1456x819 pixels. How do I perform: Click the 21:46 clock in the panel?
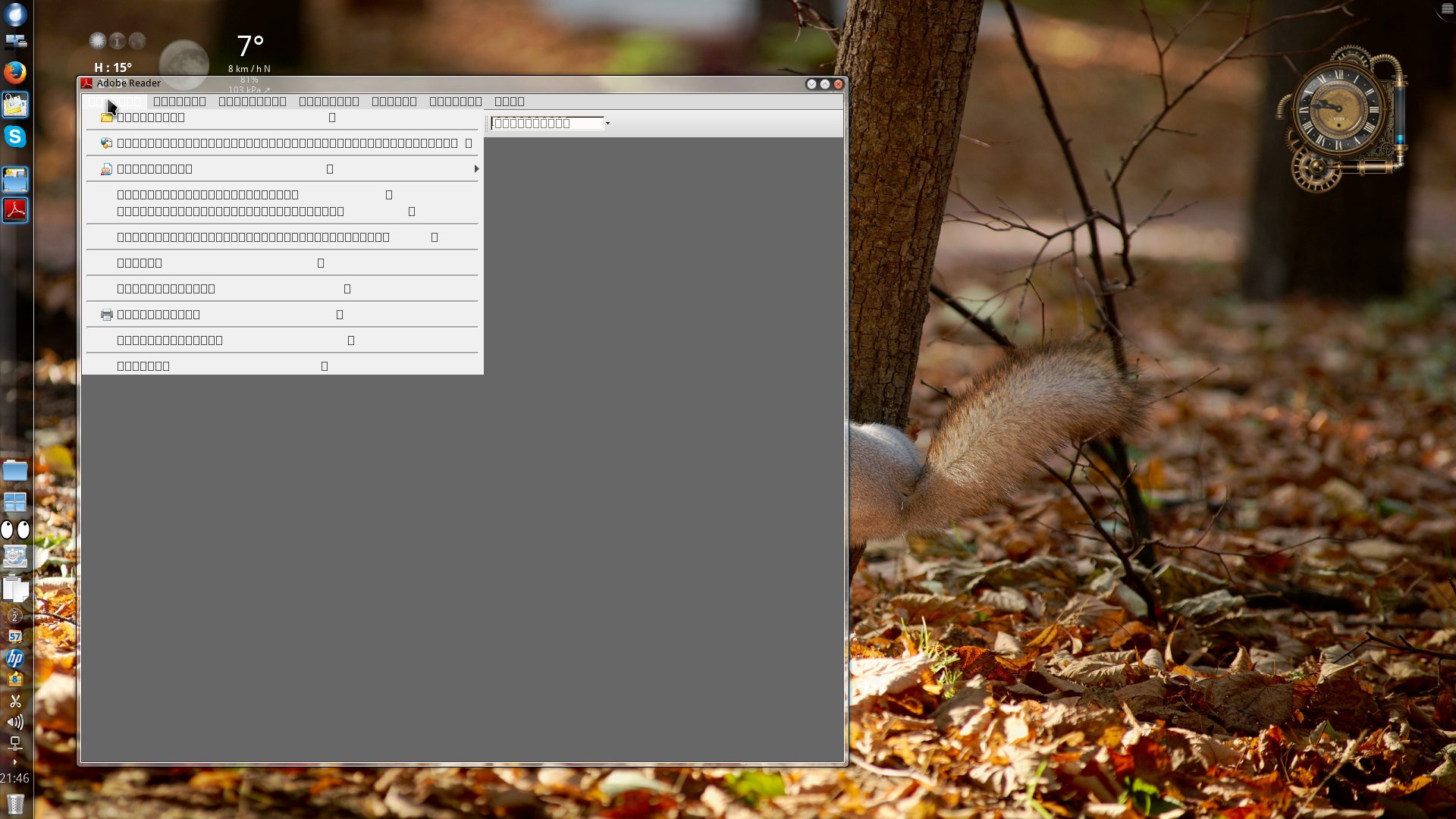pos(15,779)
